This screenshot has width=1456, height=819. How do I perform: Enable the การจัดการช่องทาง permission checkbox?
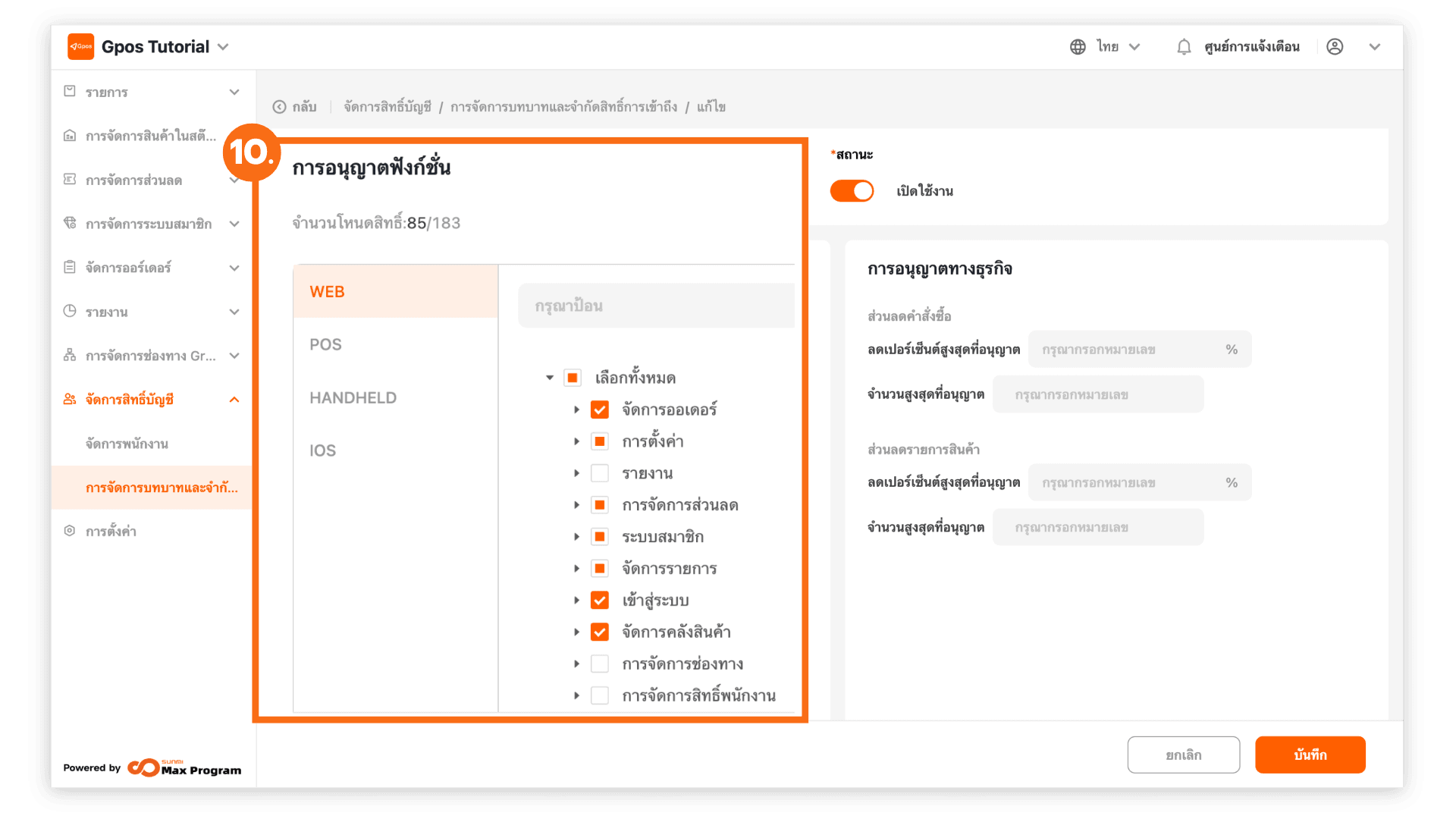click(x=599, y=664)
